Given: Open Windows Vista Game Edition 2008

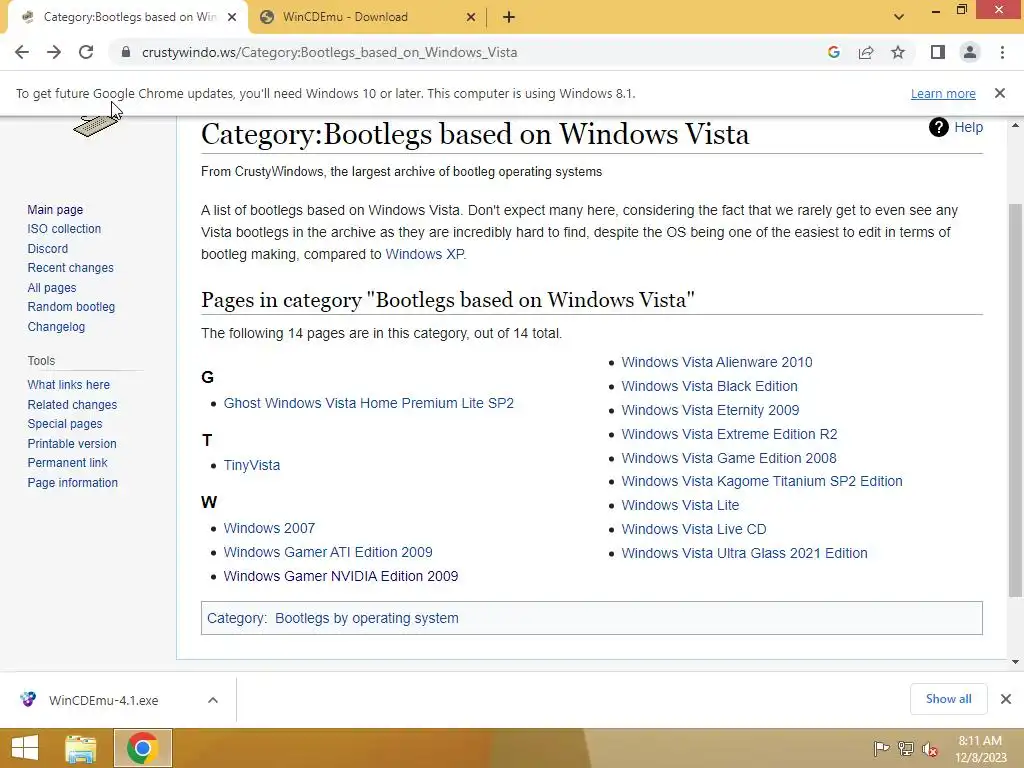Looking at the screenshot, I should 729,458.
